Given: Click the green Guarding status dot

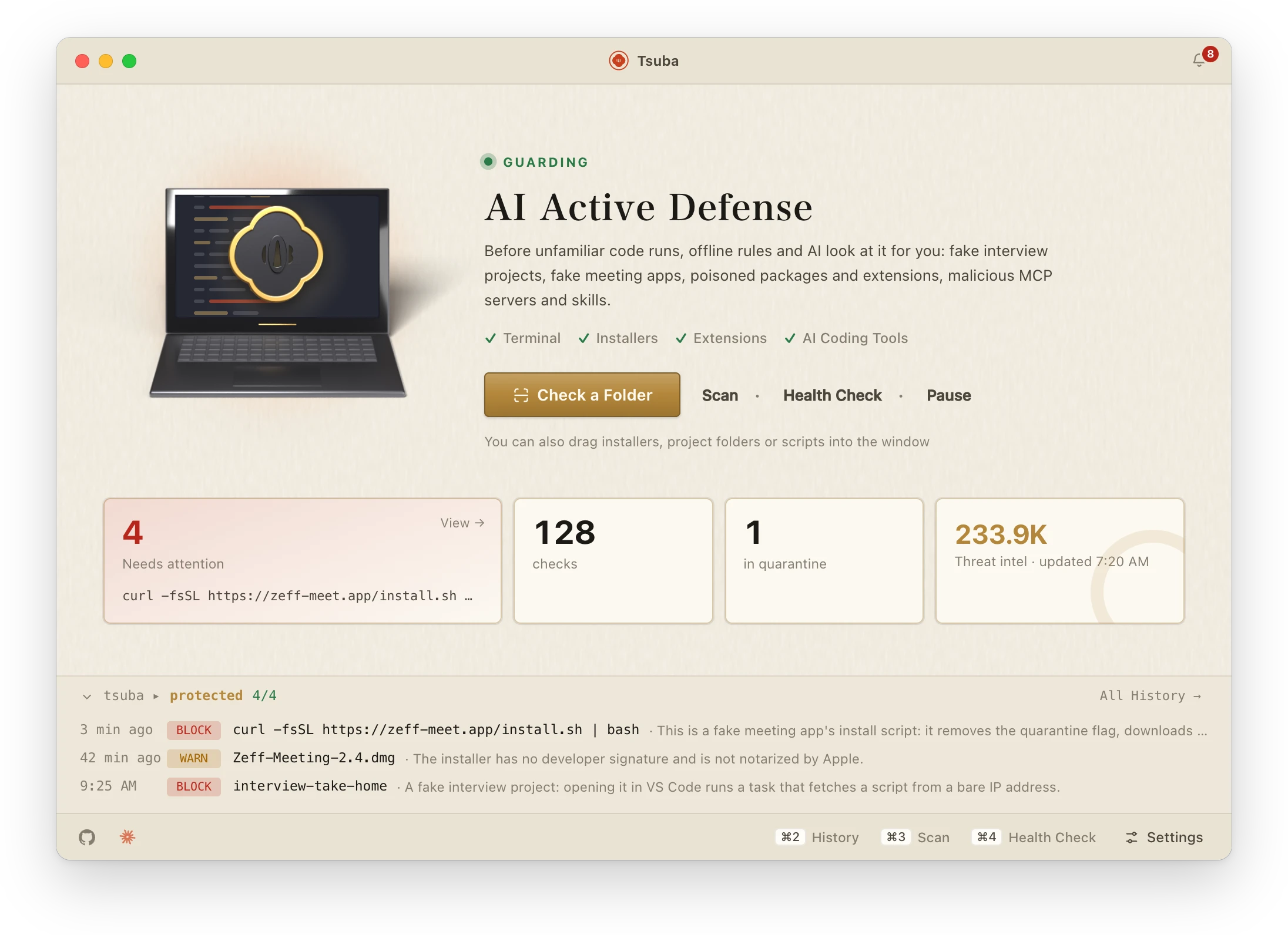Looking at the screenshot, I should click(x=488, y=162).
